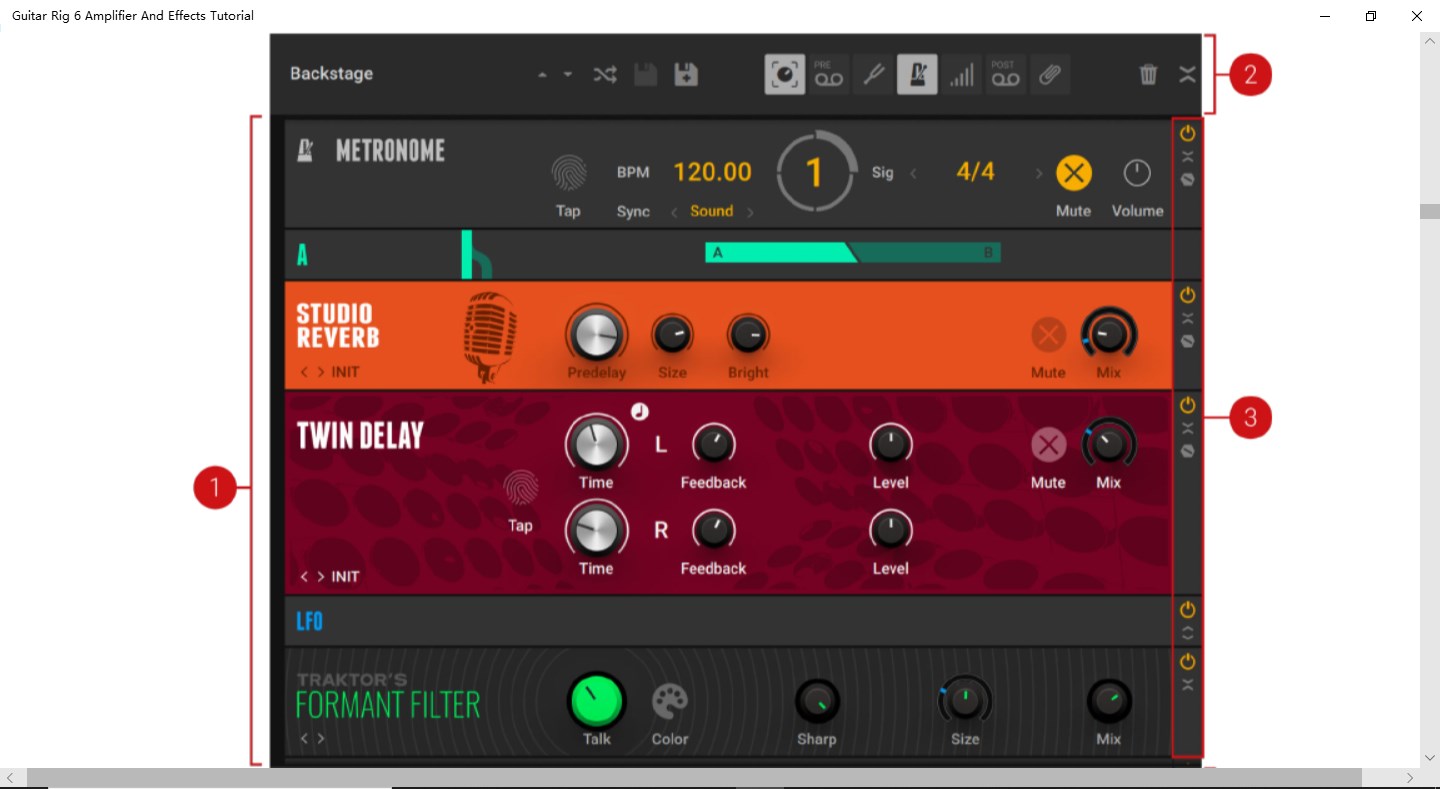Click the Metronome Volume knob

pos(1137,173)
